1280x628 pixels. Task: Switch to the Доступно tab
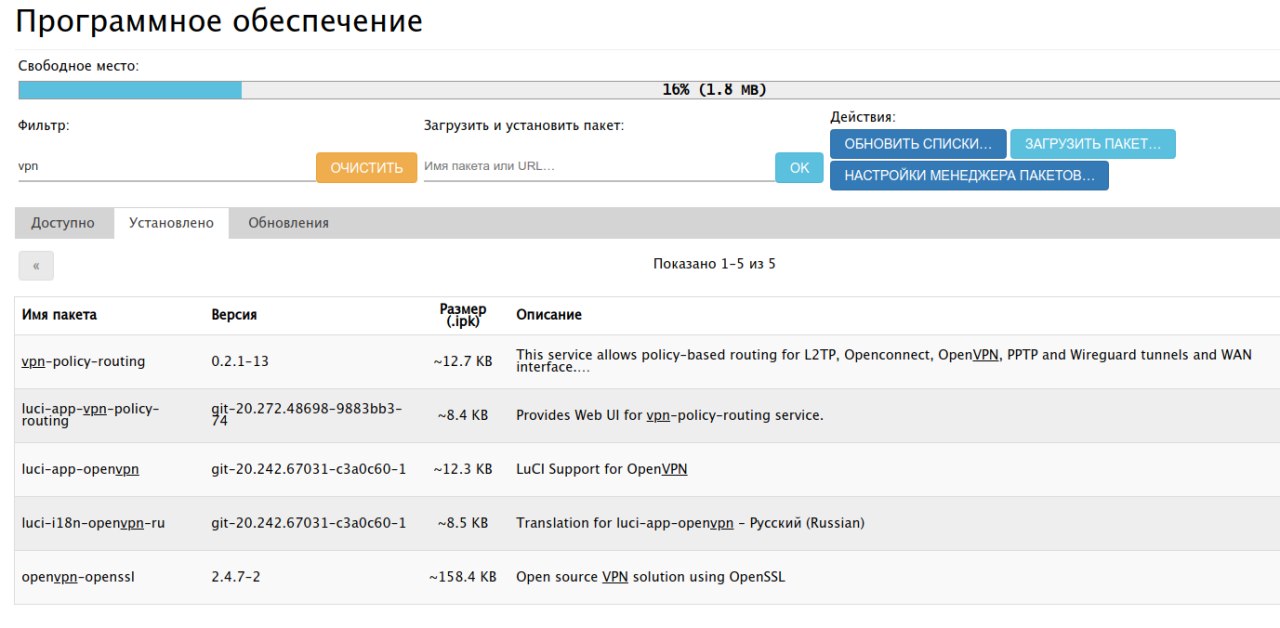tap(63, 223)
